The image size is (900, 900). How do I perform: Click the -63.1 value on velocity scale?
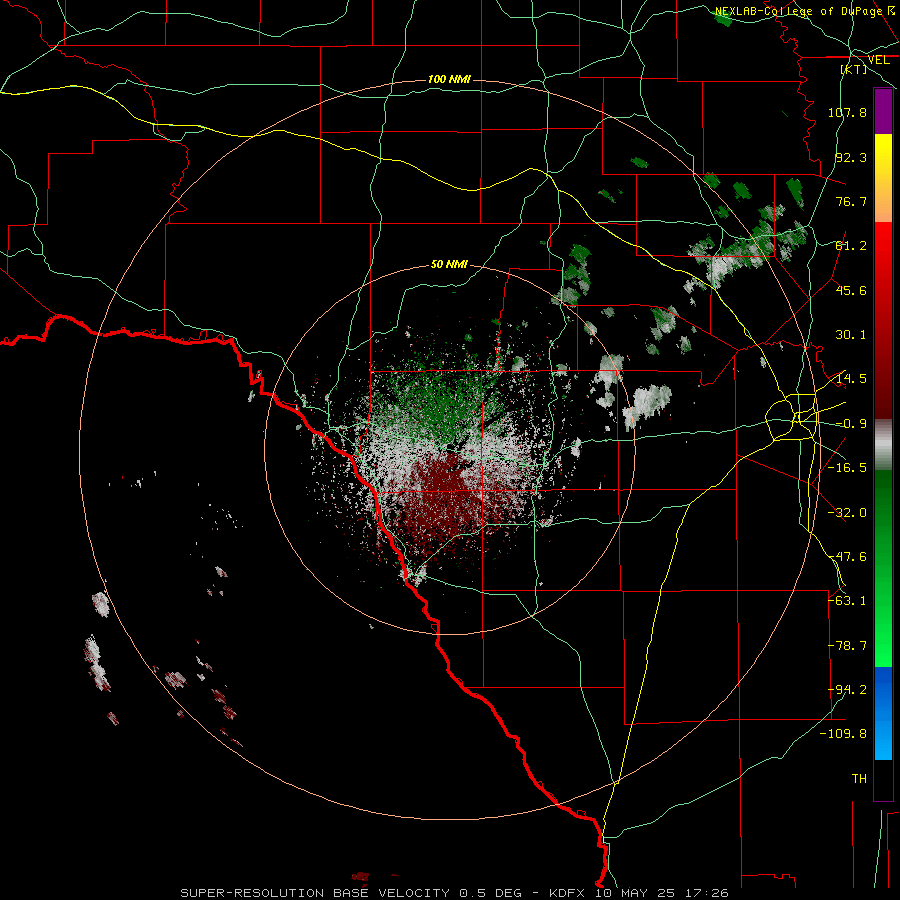point(847,601)
